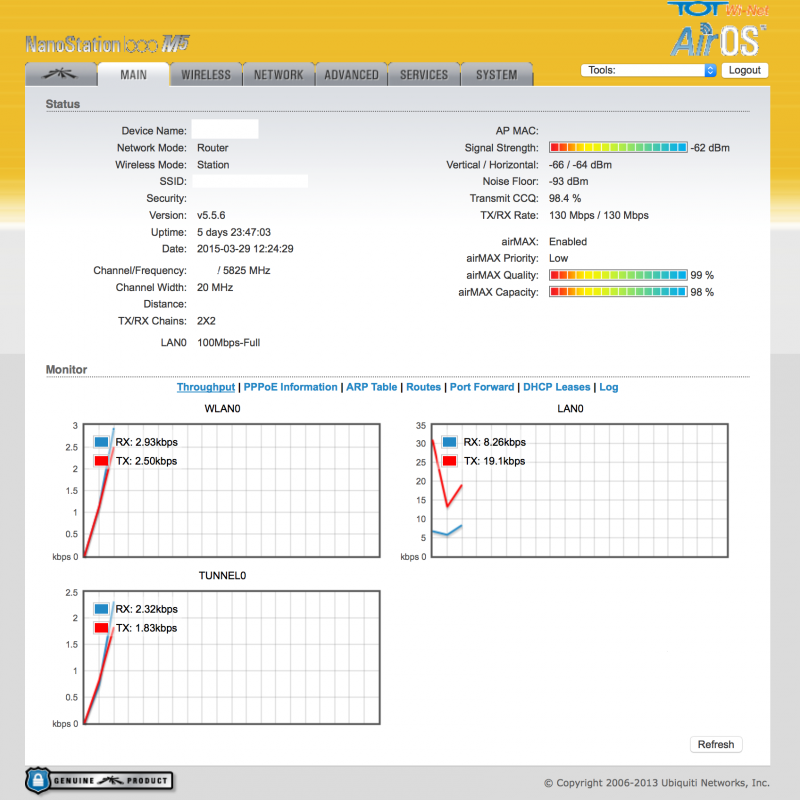Open the PPPoE Information link
Image resolution: width=800 pixels, height=800 pixels.
pos(290,387)
